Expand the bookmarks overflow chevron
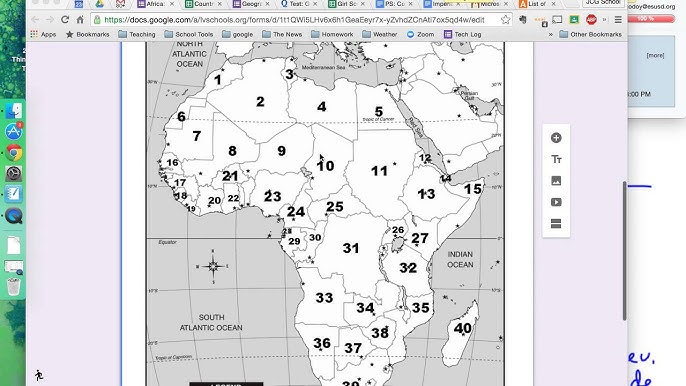 pyautogui.click(x=550, y=34)
